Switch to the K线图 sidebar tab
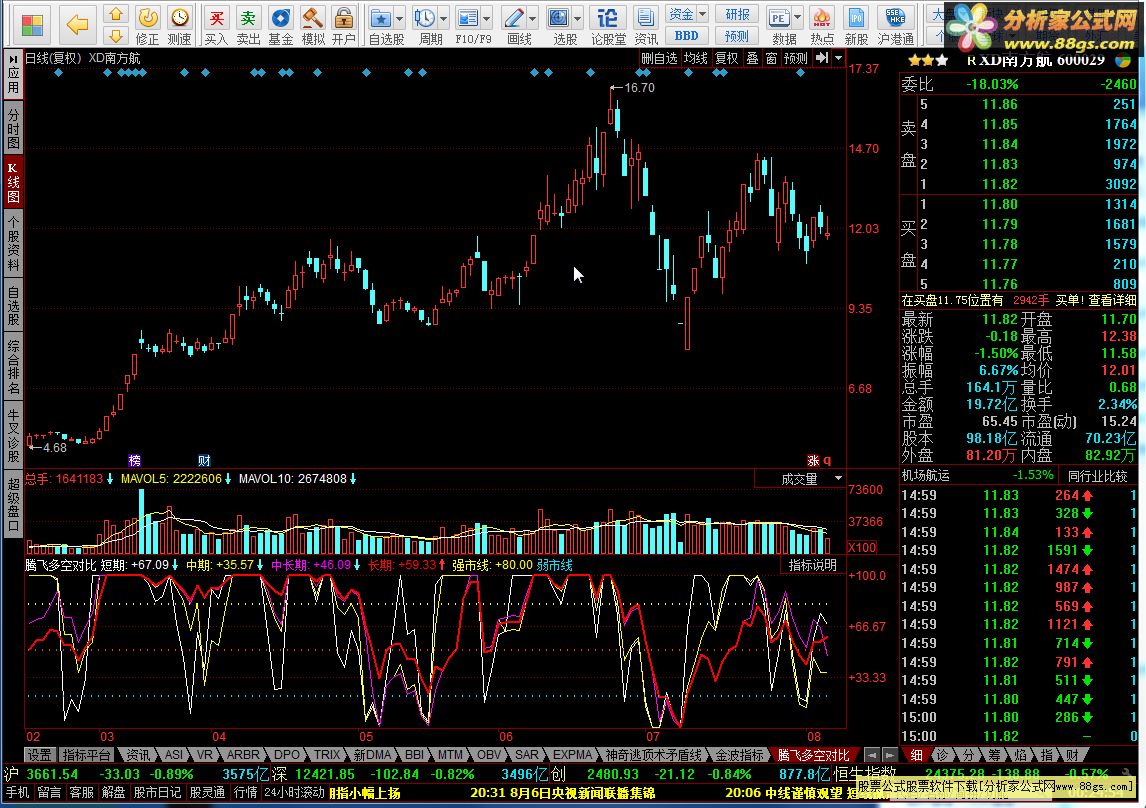The width and height of the screenshot is (1146, 808). pos(13,181)
